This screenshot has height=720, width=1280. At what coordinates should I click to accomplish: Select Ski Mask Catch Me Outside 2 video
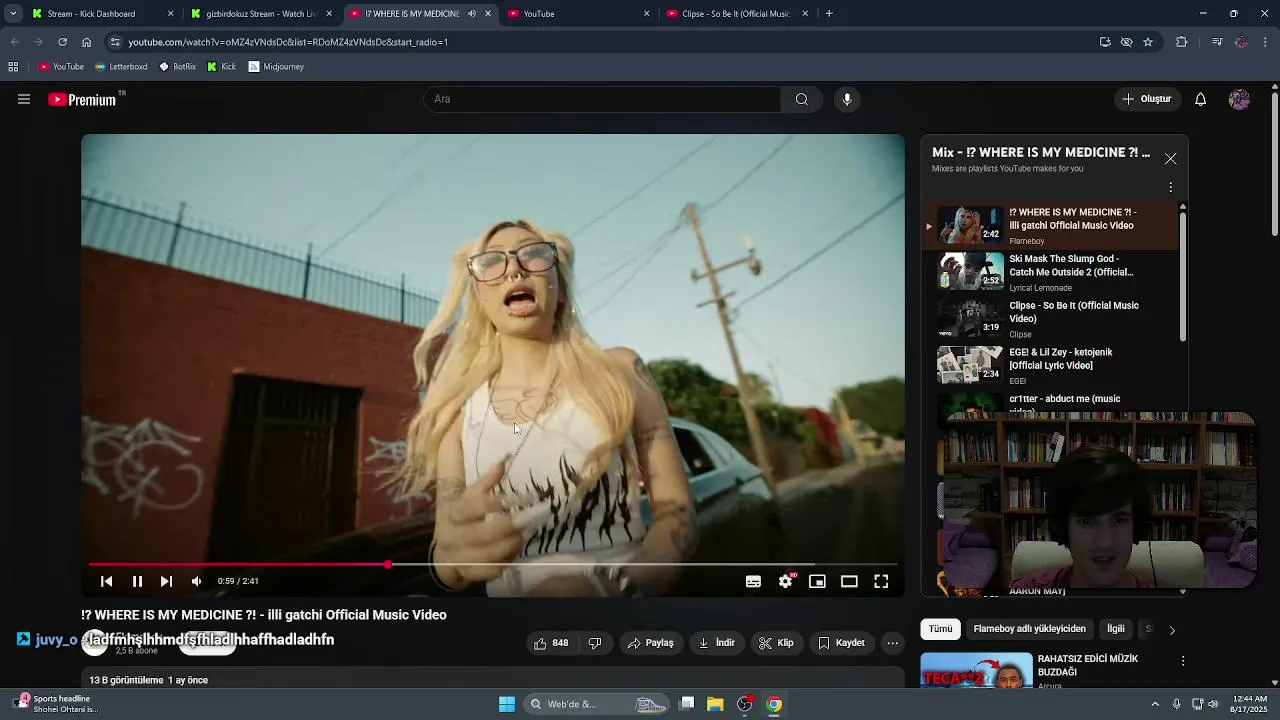(x=1049, y=272)
